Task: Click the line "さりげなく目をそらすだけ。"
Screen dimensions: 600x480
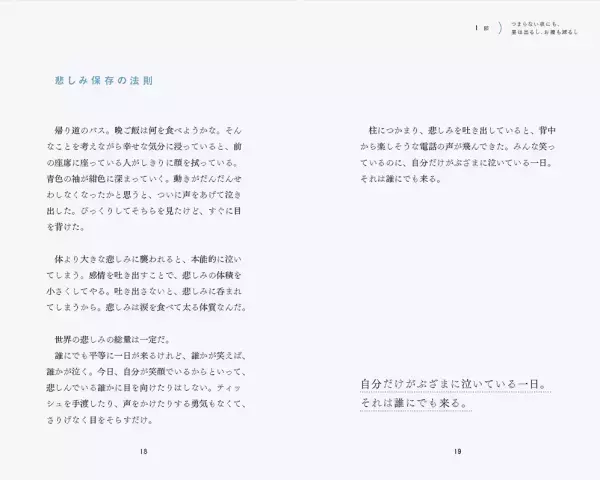Action: [x=100, y=420]
